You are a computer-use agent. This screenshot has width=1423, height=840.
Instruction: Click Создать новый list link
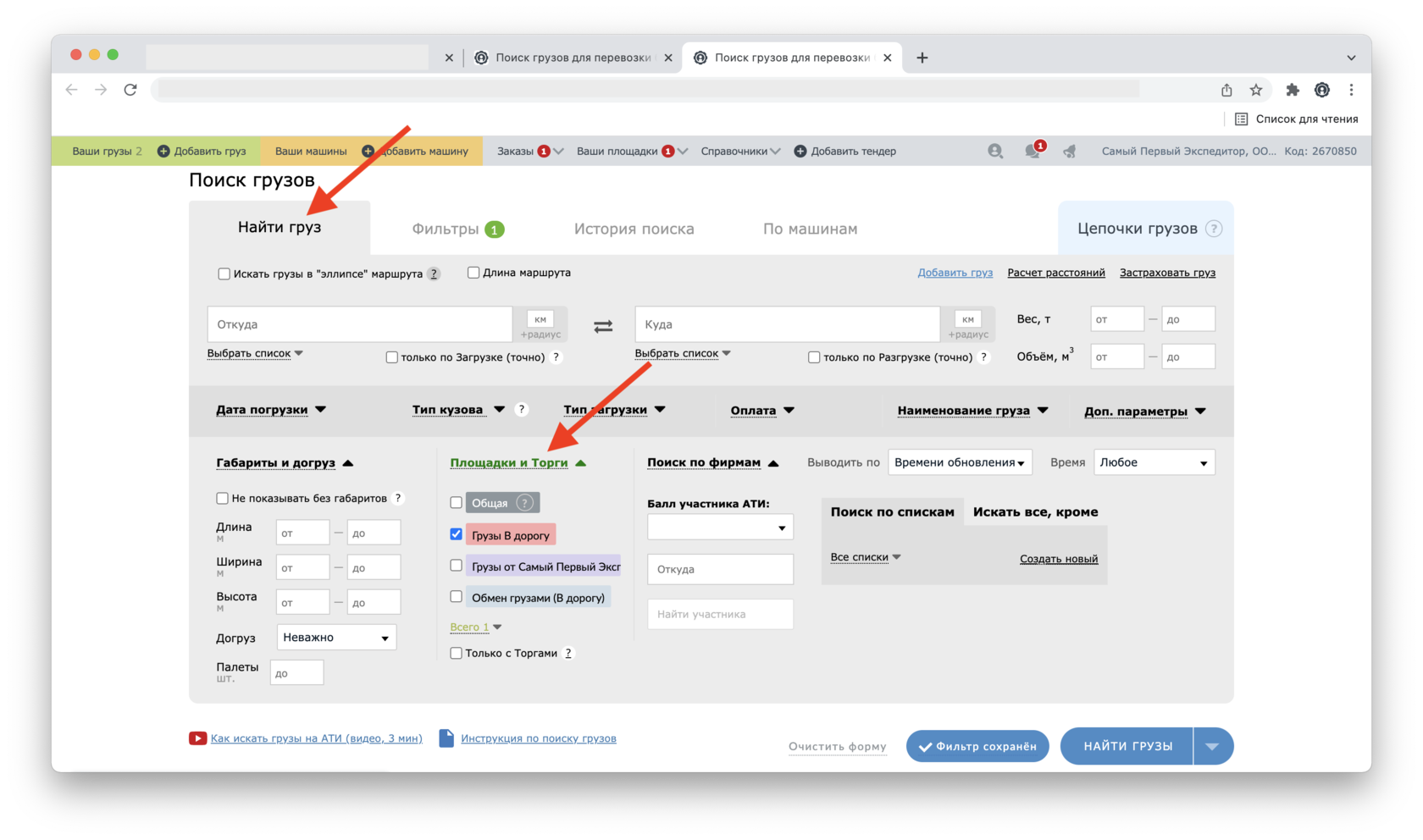[x=1059, y=559]
